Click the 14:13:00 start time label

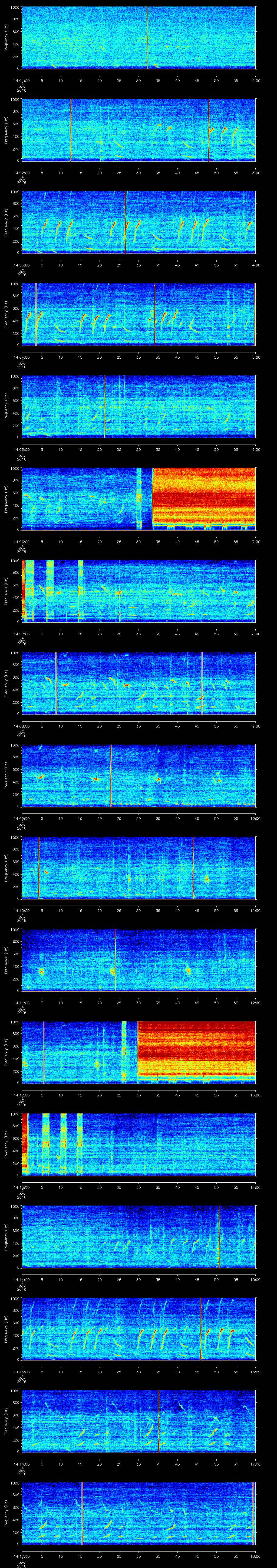(x=21, y=1187)
